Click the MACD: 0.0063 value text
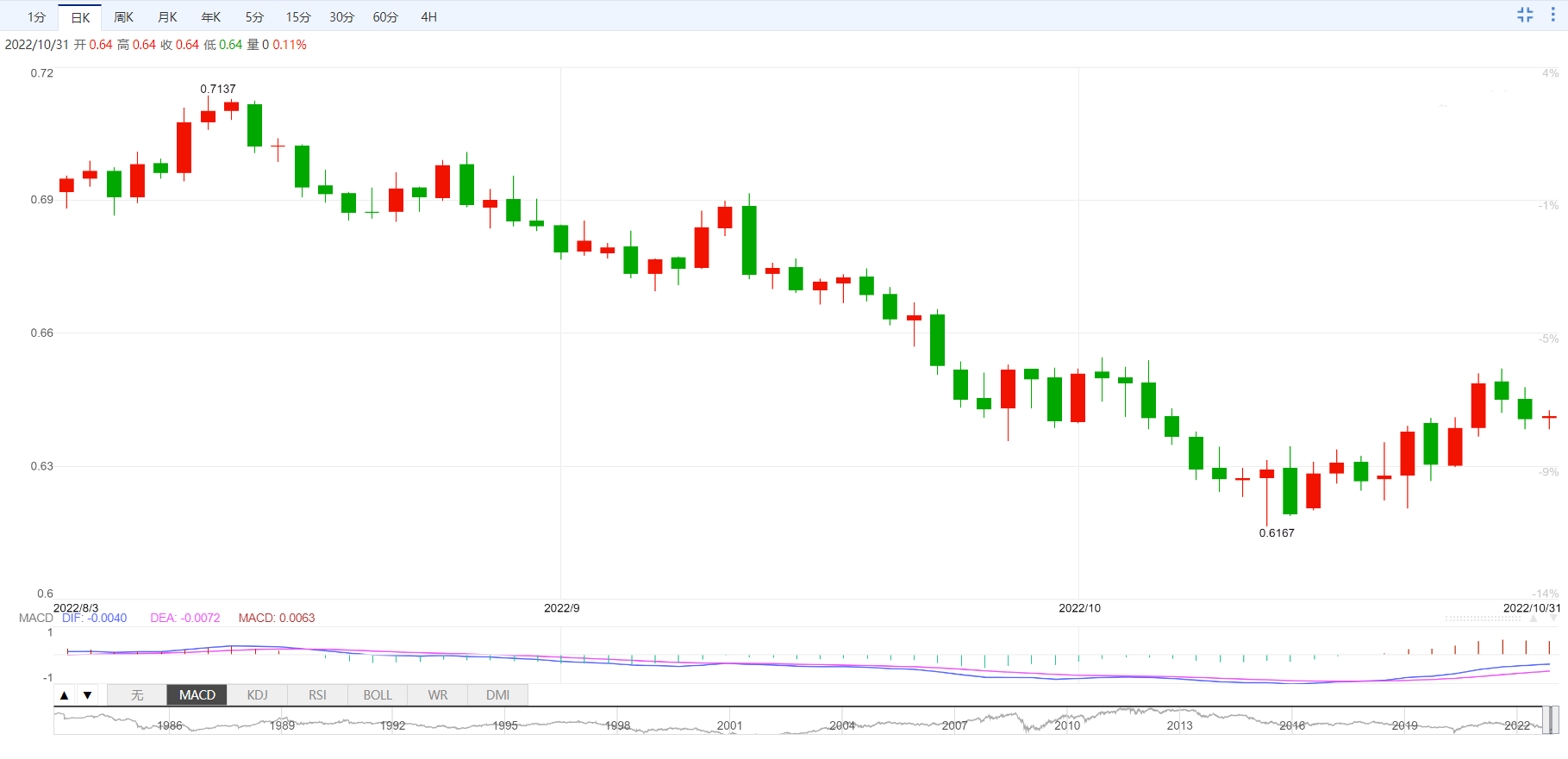Screen dimensions: 1568x759 point(277,618)
